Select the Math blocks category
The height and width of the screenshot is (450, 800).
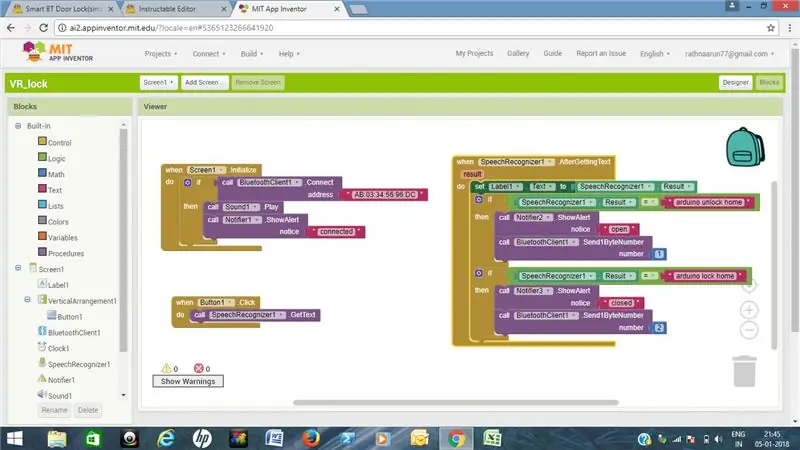click(x=51, y=174)
